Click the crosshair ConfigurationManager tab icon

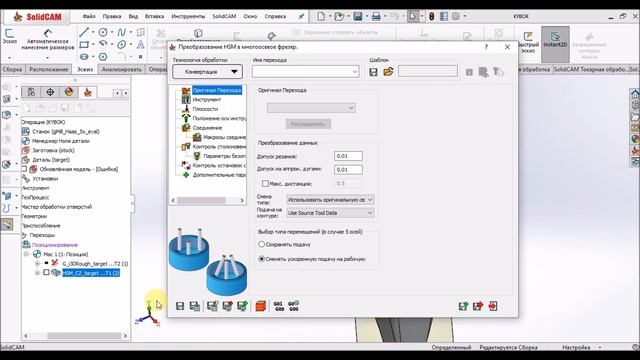50,92
